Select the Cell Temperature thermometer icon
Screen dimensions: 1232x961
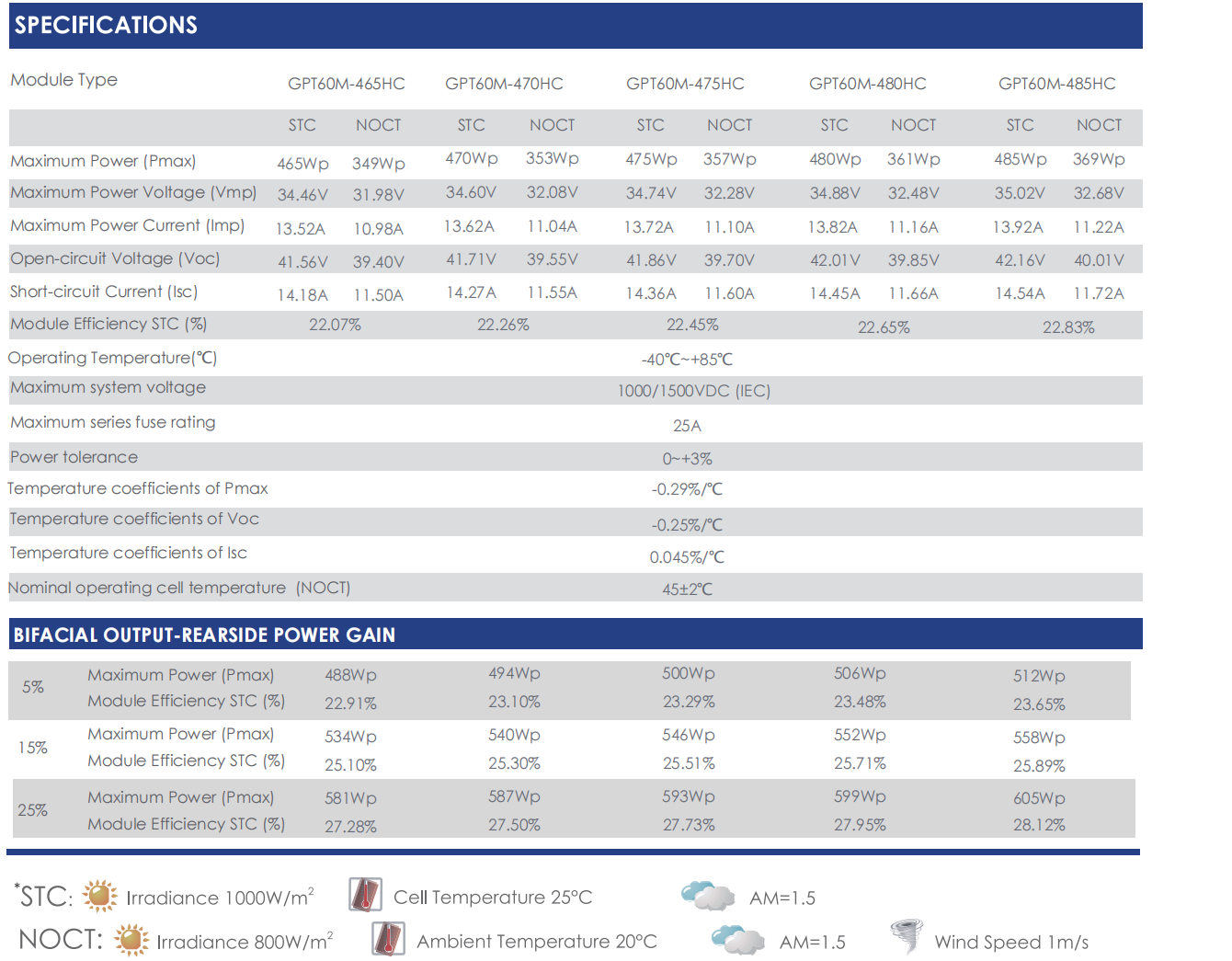(x=365, y=895)
